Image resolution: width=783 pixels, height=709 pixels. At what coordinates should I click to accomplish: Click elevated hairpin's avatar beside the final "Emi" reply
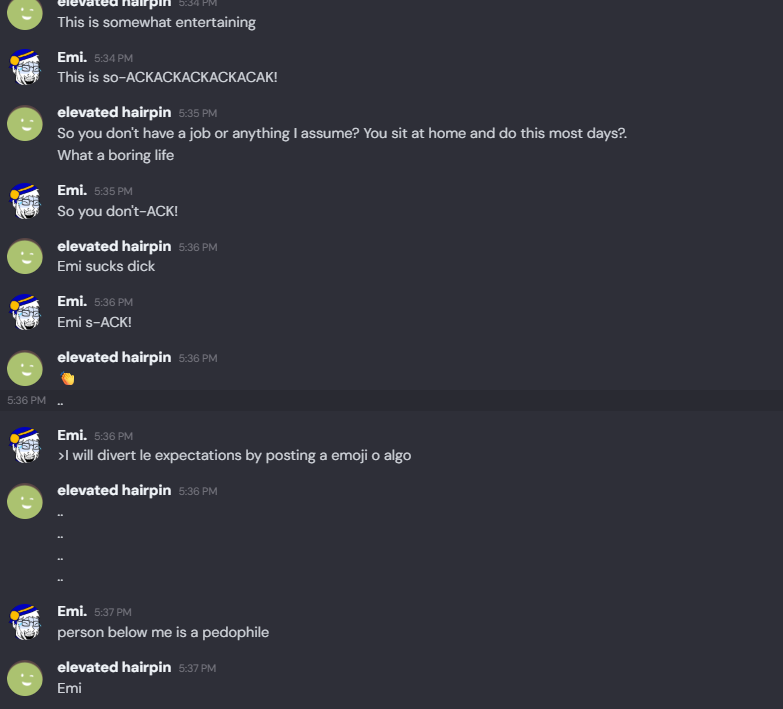click(25, 677)
